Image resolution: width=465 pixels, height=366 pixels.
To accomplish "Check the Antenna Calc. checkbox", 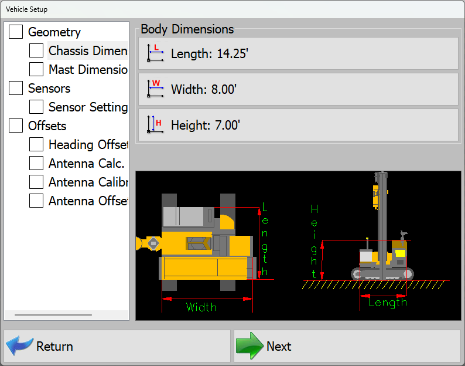I will pyautogui.click(x=36, y=163).
